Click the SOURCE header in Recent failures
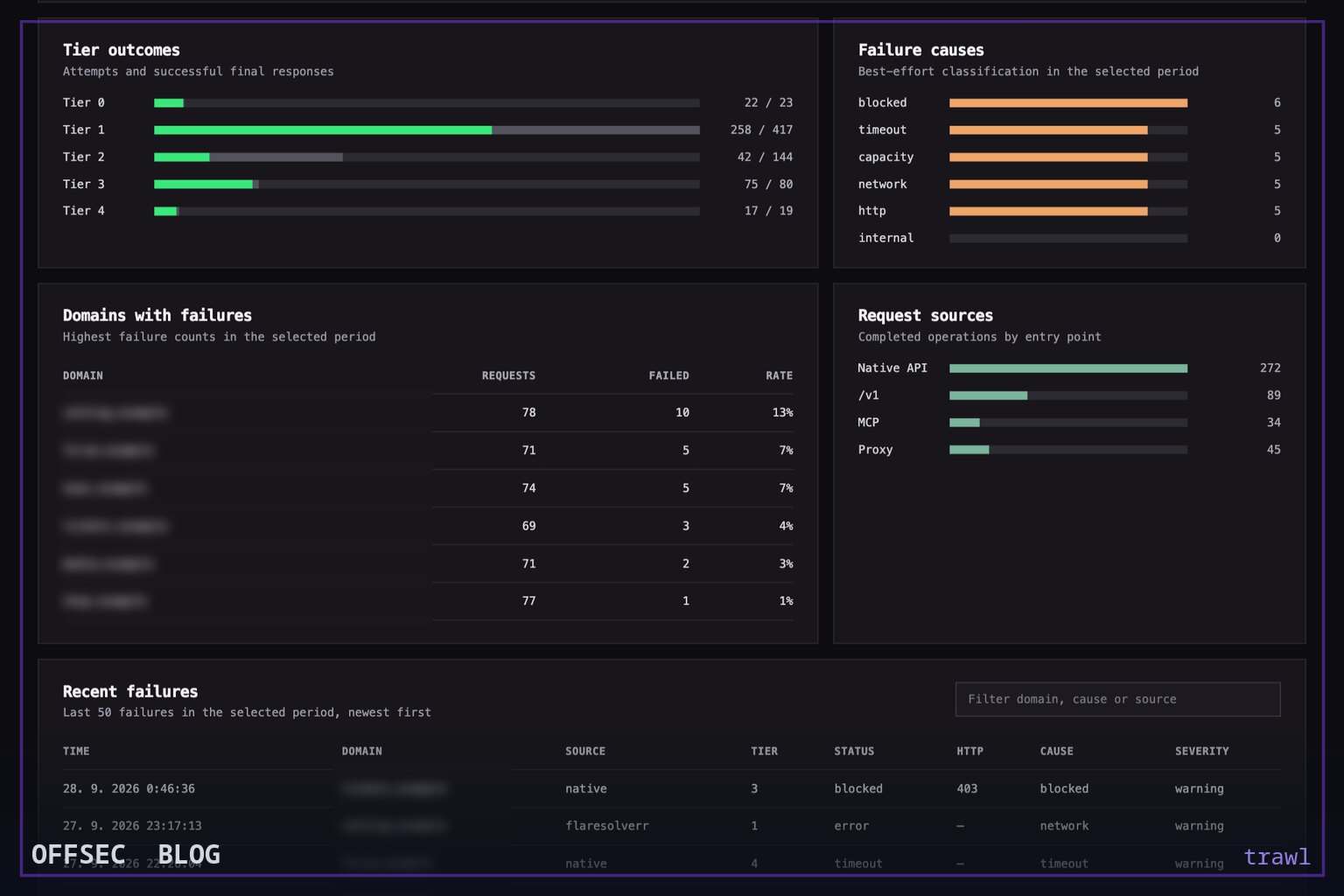 tap(585, 751)
